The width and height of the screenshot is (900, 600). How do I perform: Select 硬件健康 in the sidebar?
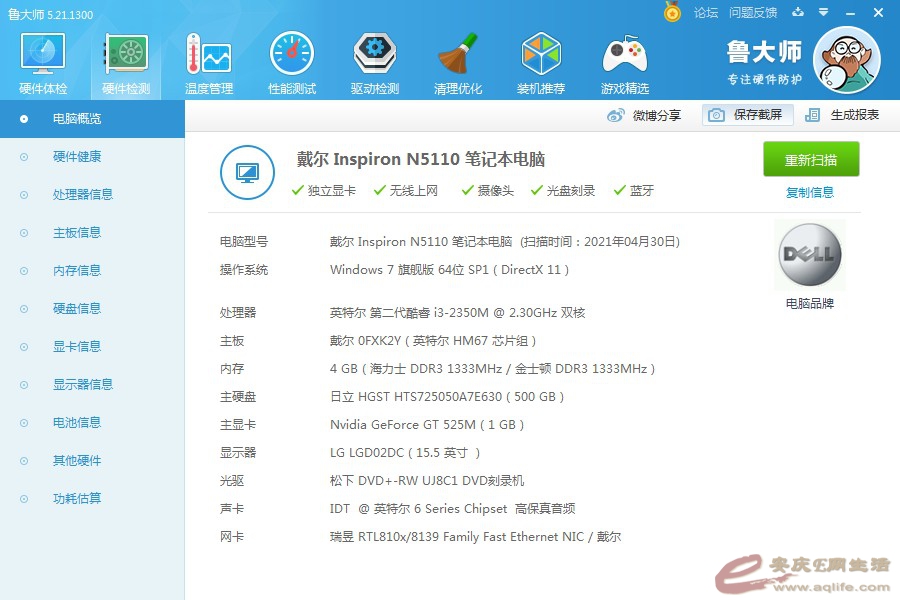tap(77, 157)
